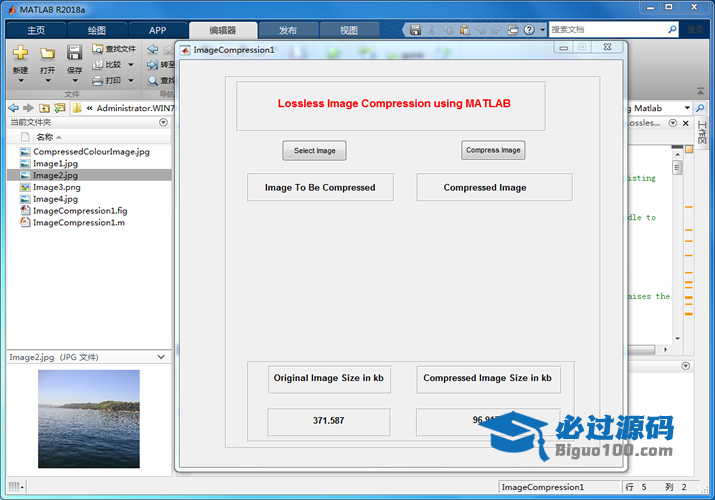
Task: Click the switch windows icon in quick access
Action: point(513,30)
